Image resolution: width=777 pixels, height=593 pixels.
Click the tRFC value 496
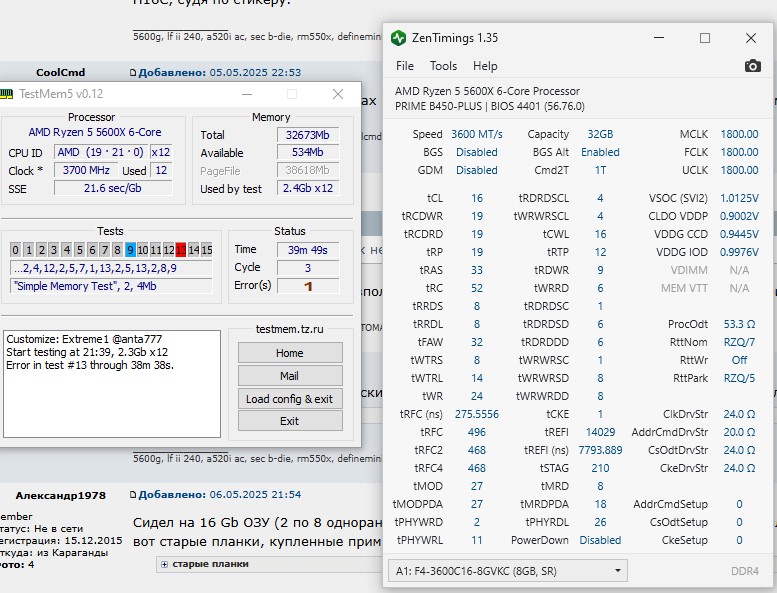coord(477,432)
